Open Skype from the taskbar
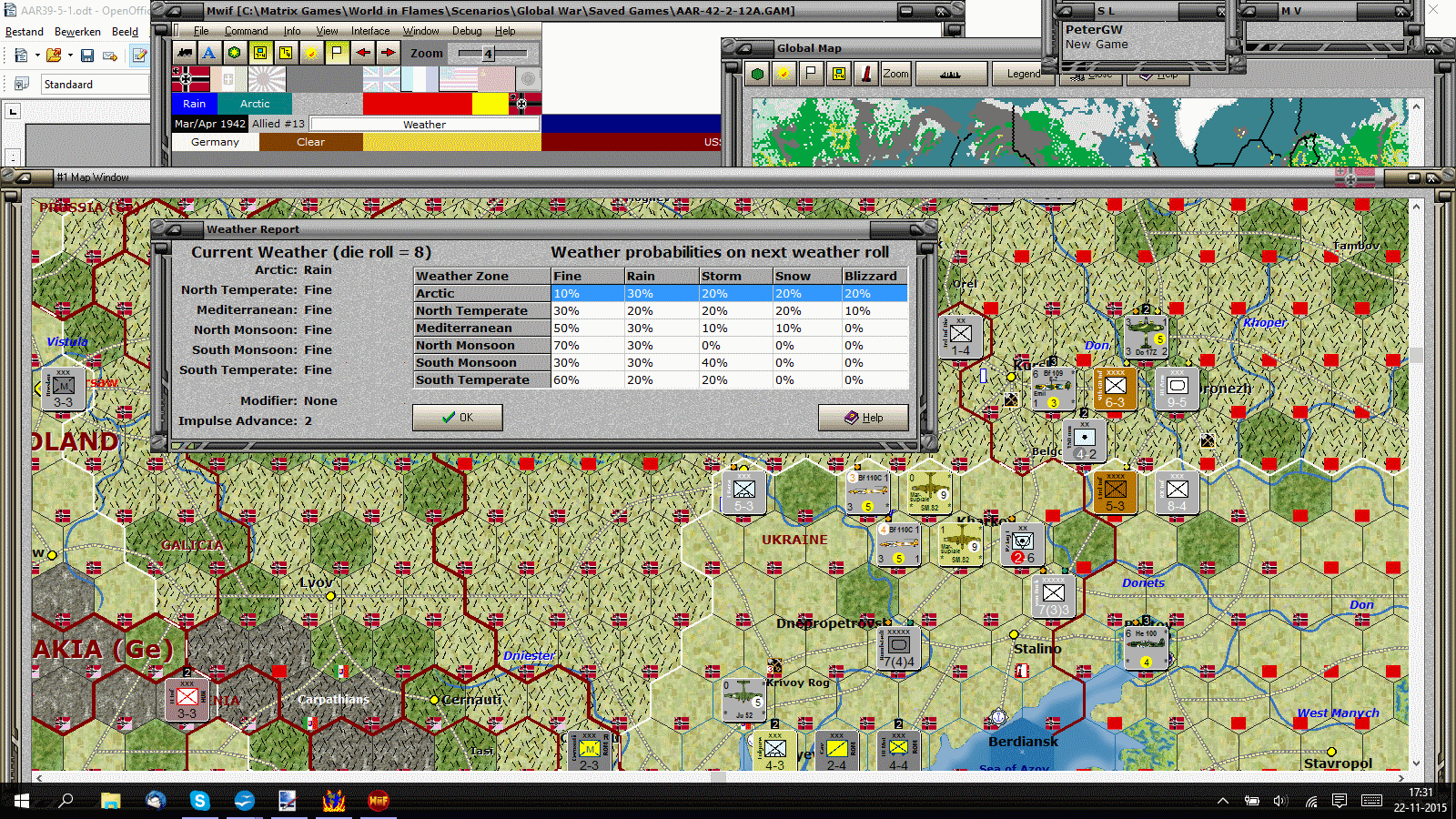 (200, 801)
